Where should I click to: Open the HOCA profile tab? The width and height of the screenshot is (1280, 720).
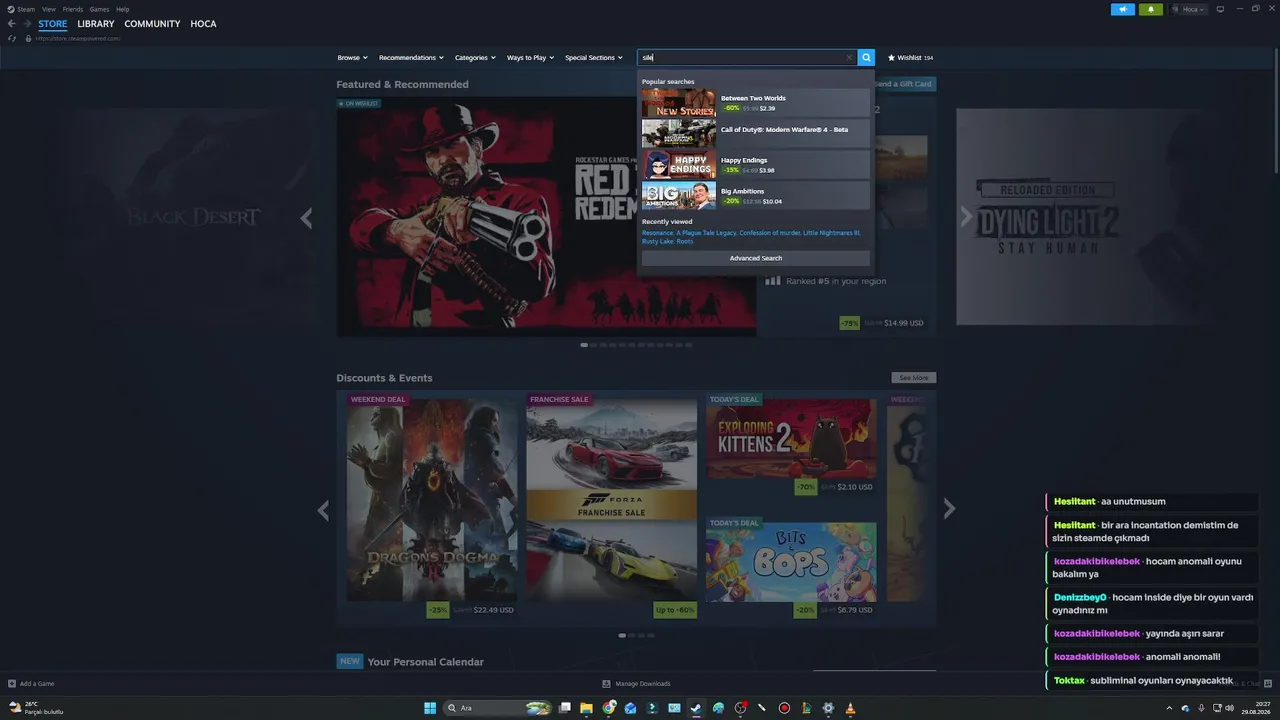tap(203, 24)
